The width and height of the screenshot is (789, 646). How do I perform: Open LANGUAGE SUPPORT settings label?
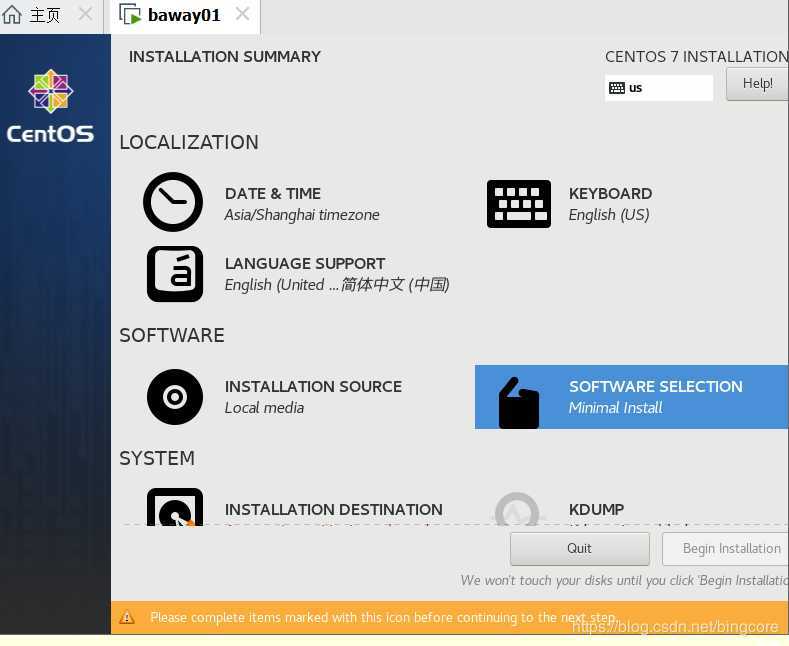(305, 264)
